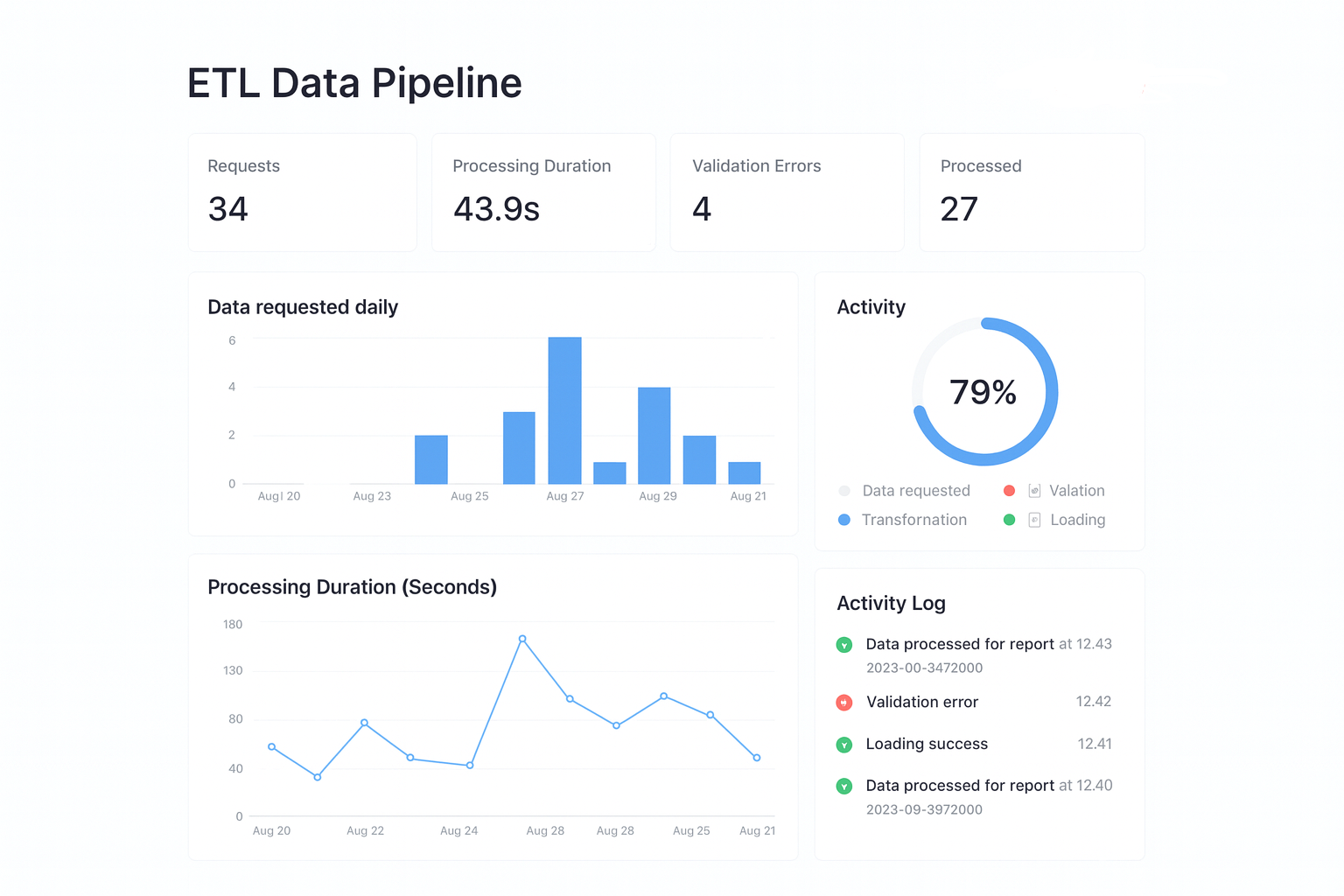
Task: Open the Loading success log entry
Action: coord(927,745)
